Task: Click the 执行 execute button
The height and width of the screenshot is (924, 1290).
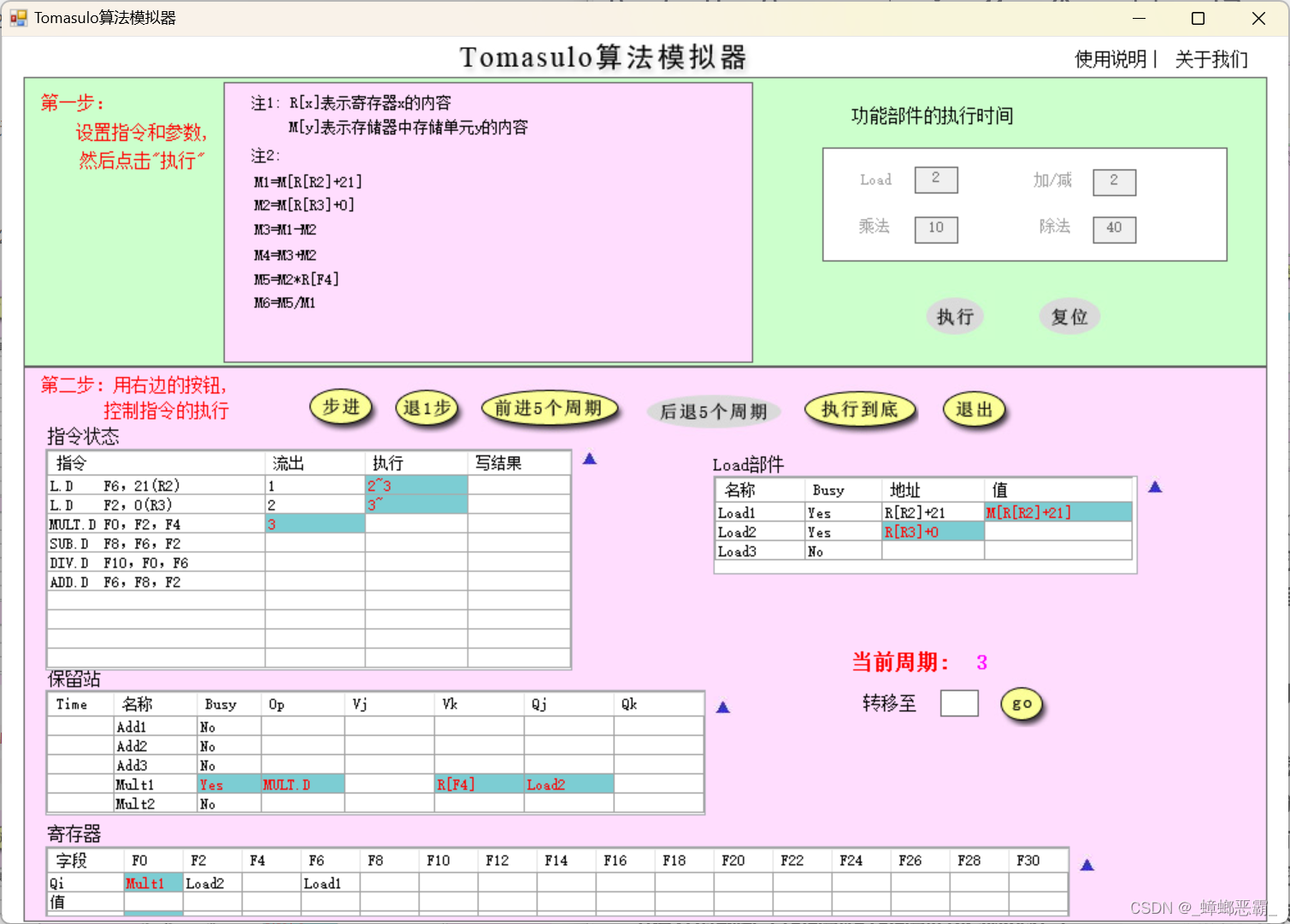Action: [955, 317]
